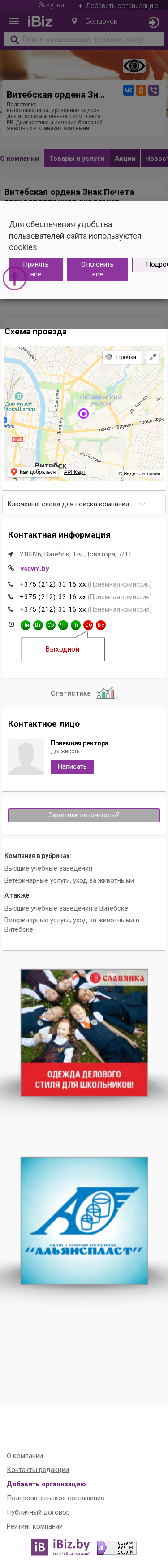Screen dimensions: 168x1568
Task: Toggle Пробки traffic layer on map
Action: [x=122, y=357]
